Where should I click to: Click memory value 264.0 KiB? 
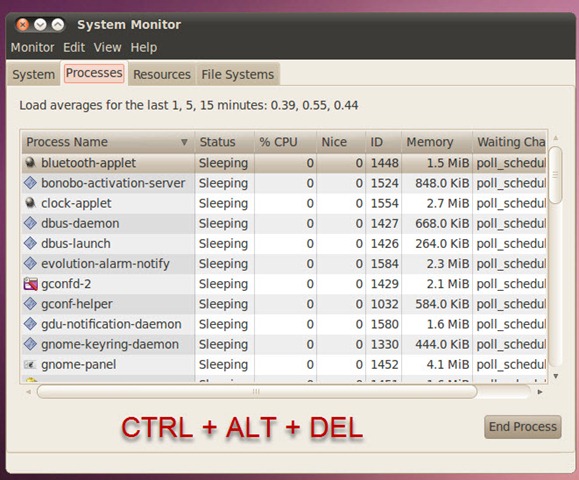(x=442, y=243)
